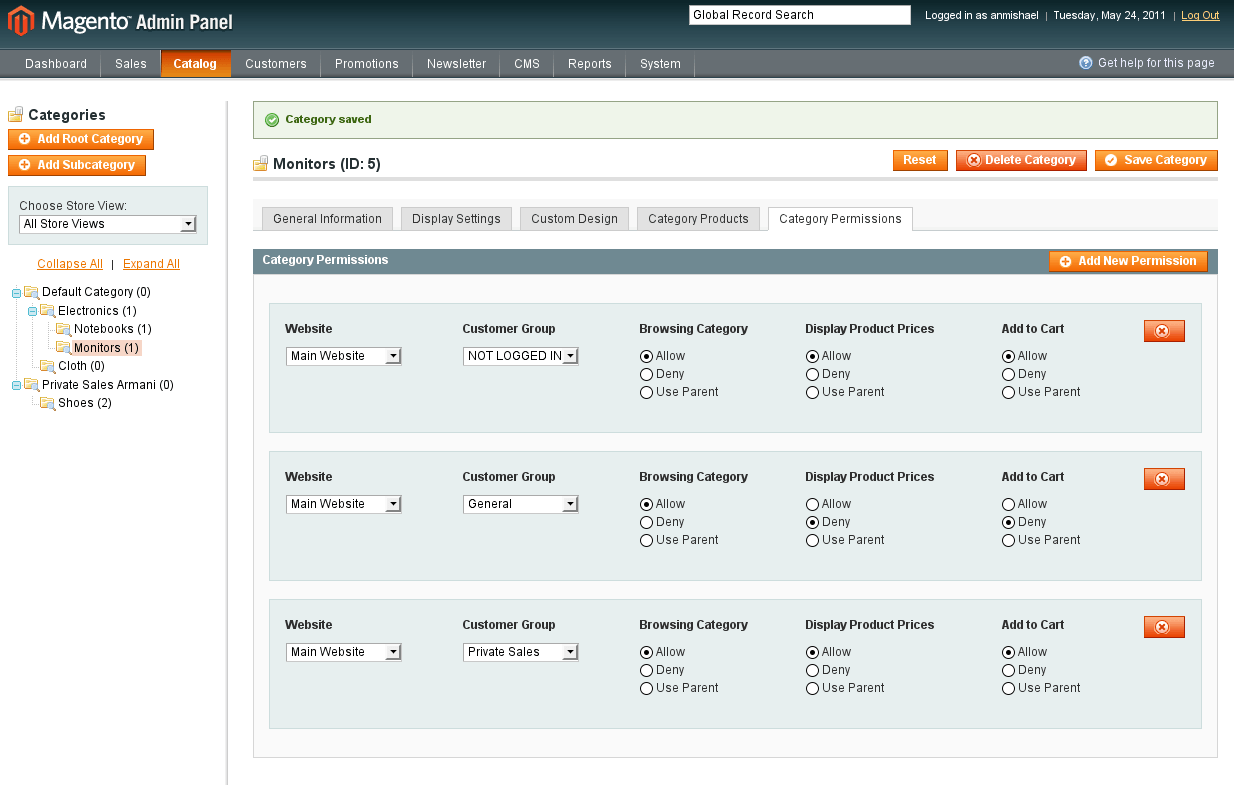Set Private Sales Add to Cart to Use Parent
The image size is (1234, 785).
(x=1008, y=688)
